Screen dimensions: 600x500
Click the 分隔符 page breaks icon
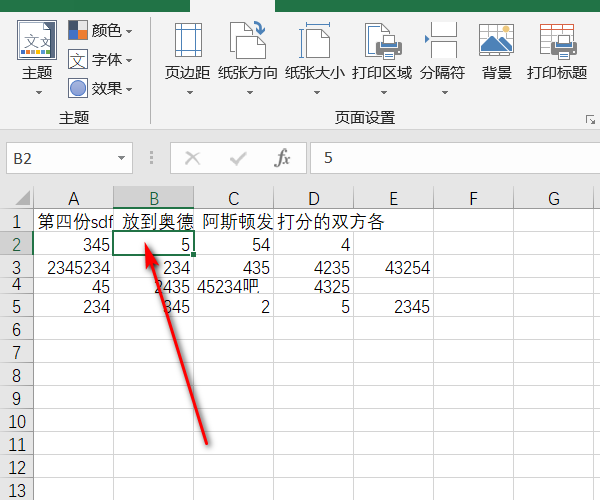[442, 40]
